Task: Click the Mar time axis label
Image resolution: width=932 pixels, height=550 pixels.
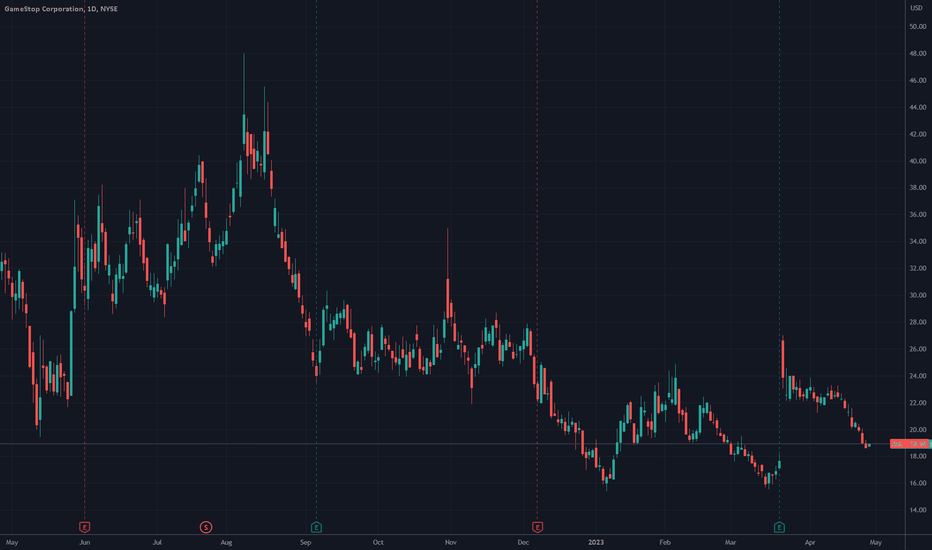Action: pos(730,542)
